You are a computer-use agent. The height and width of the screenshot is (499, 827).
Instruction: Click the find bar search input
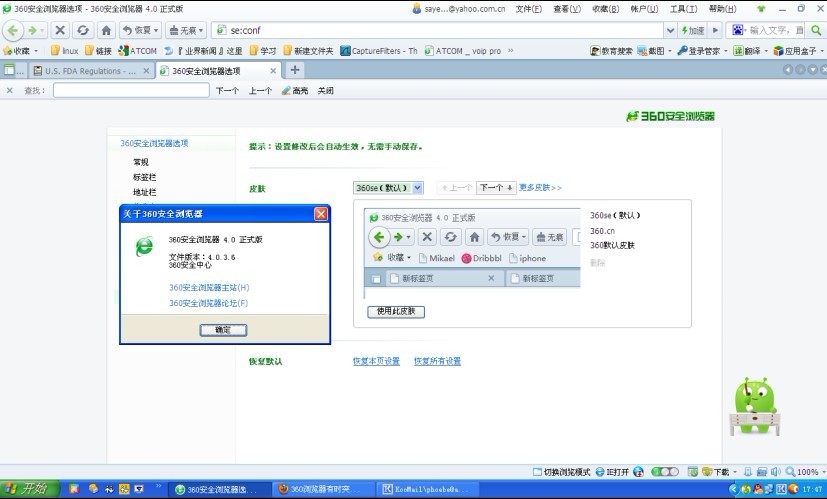pos(131,90)
